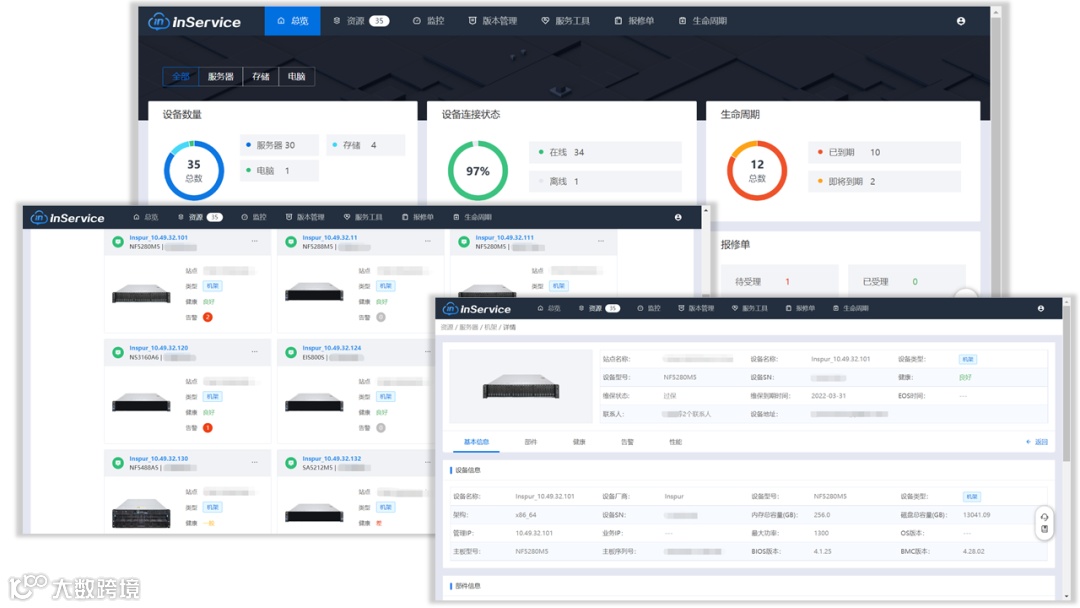
Task: Open 监控 menu in overview window
Action: pyautogui.click(x=428, y=21)
